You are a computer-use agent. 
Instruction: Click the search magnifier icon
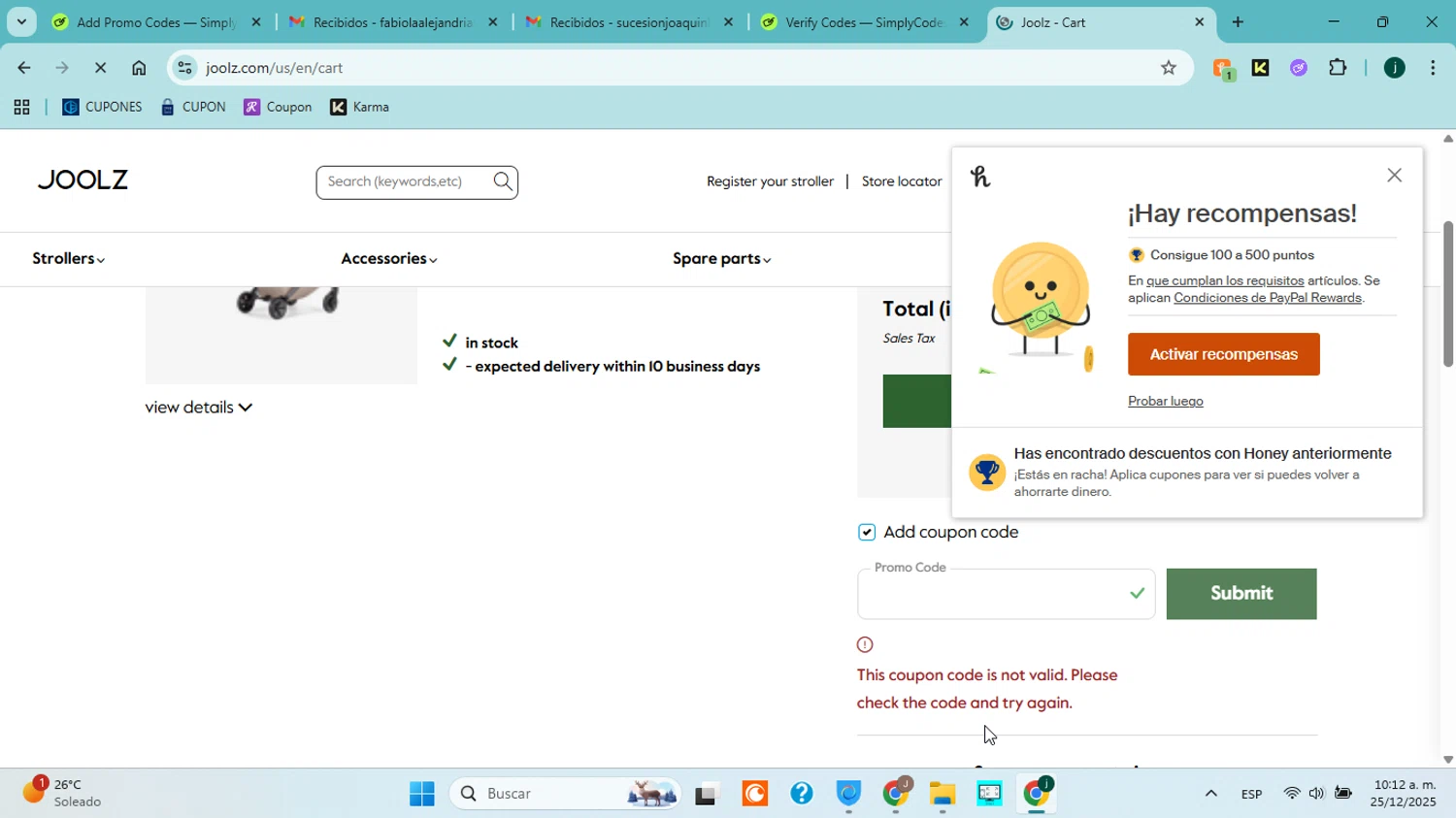[x=503, y=181]
